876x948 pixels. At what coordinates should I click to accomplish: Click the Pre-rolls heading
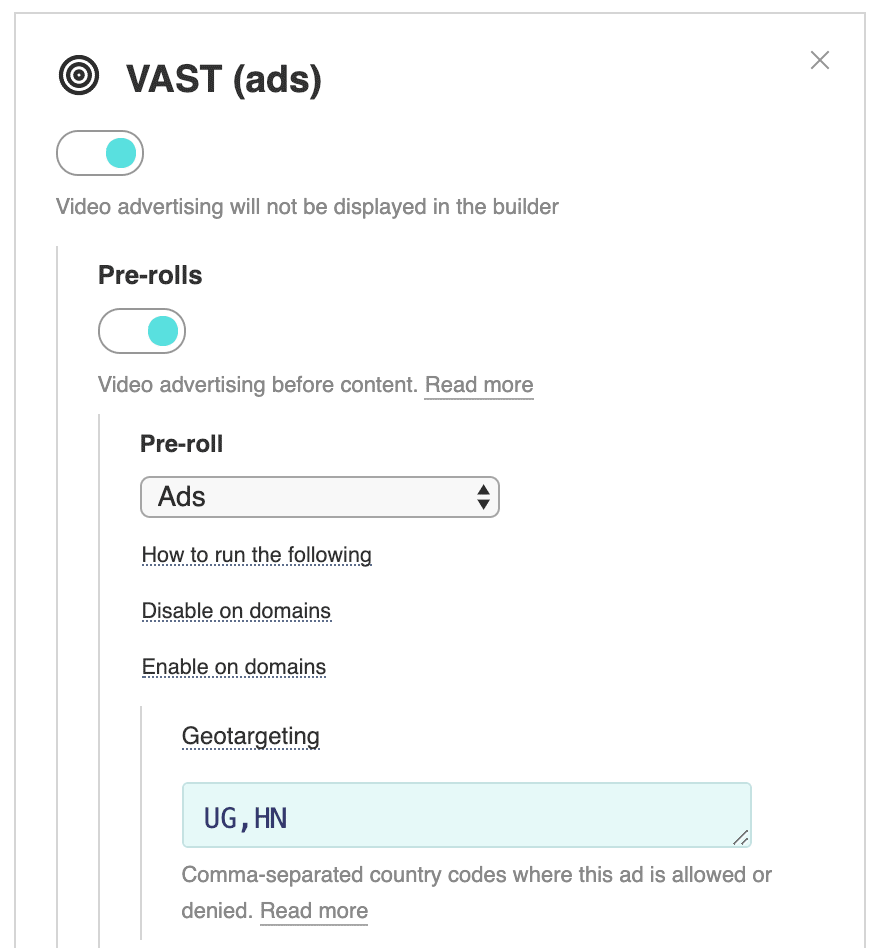pos(150,275)
